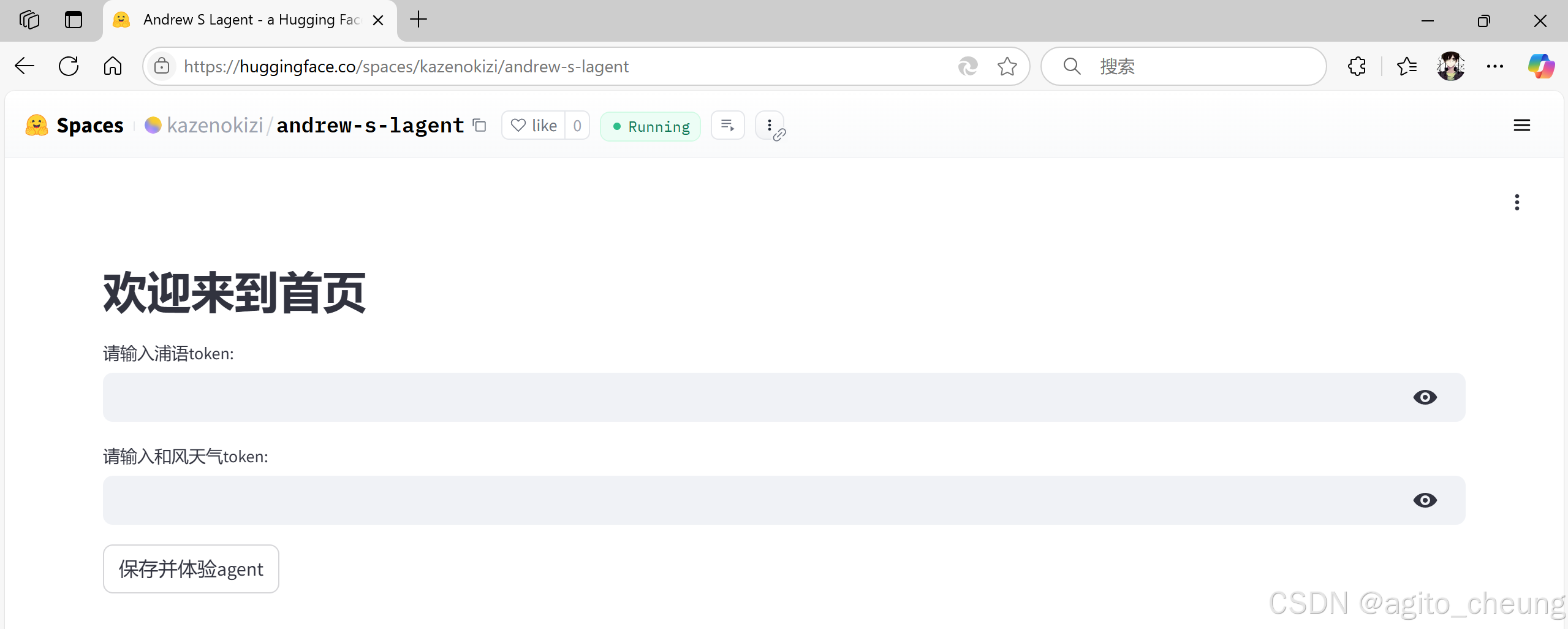Open the Copilot sidebar icon
Screen dimensions: 1568x629
coord(1541,66)
